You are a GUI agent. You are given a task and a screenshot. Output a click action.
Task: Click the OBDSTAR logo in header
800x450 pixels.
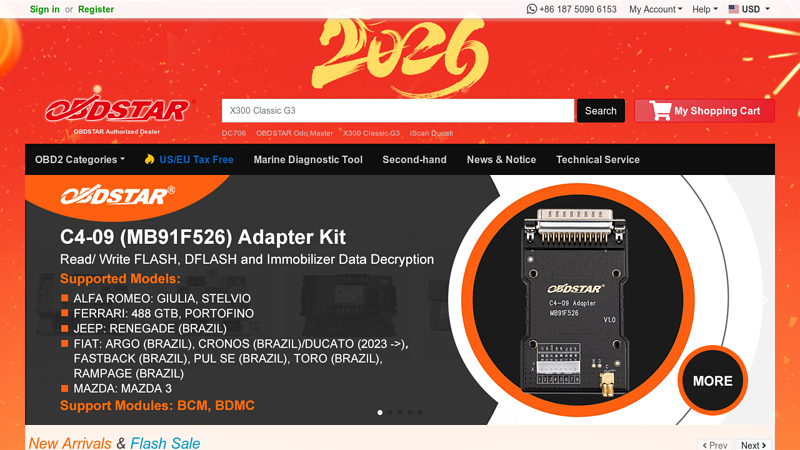tap(117, 110)
